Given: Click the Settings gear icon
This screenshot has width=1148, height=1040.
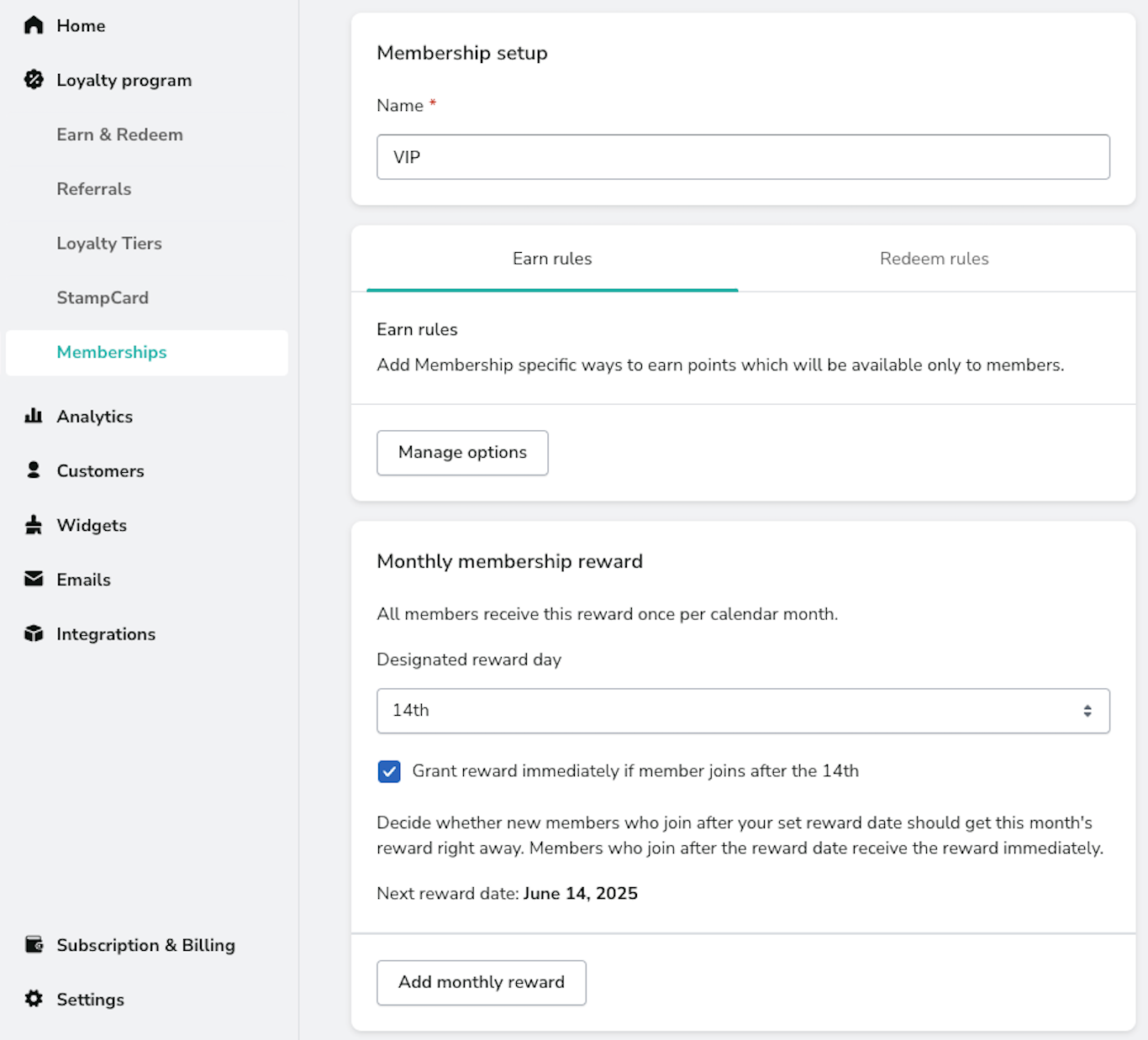Looking at the screenshot, I should point(34,999).
